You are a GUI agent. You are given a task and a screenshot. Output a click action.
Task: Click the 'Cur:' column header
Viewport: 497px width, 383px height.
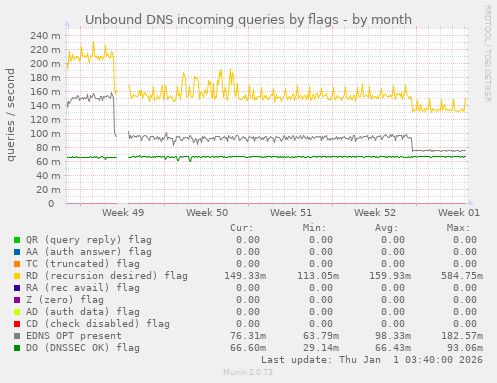pyautogui.click(x=242, y=228)
